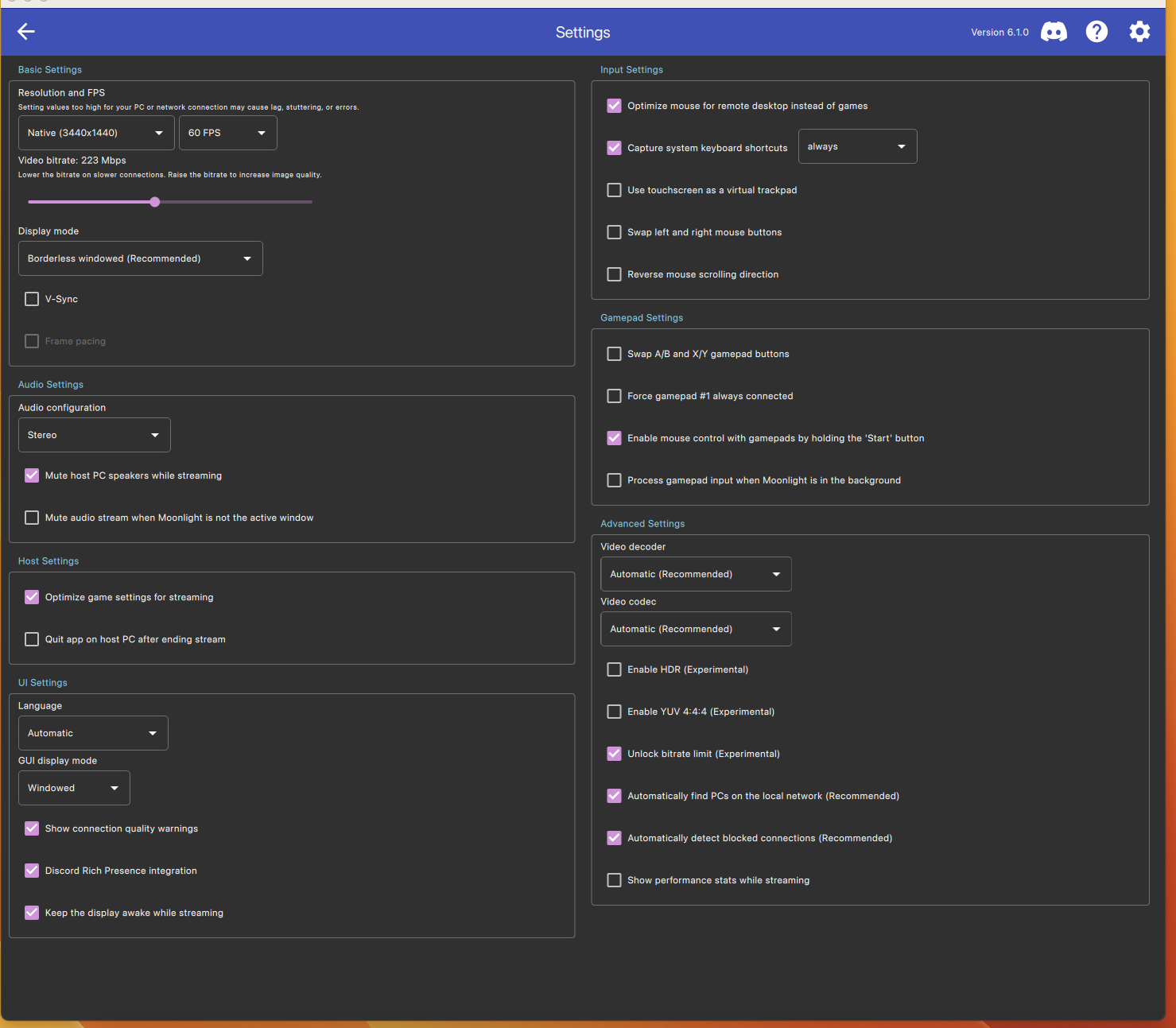Open the Stereo audio configuration dropdown
This screenshot has height=1028, width=1176.
[94, 435]
